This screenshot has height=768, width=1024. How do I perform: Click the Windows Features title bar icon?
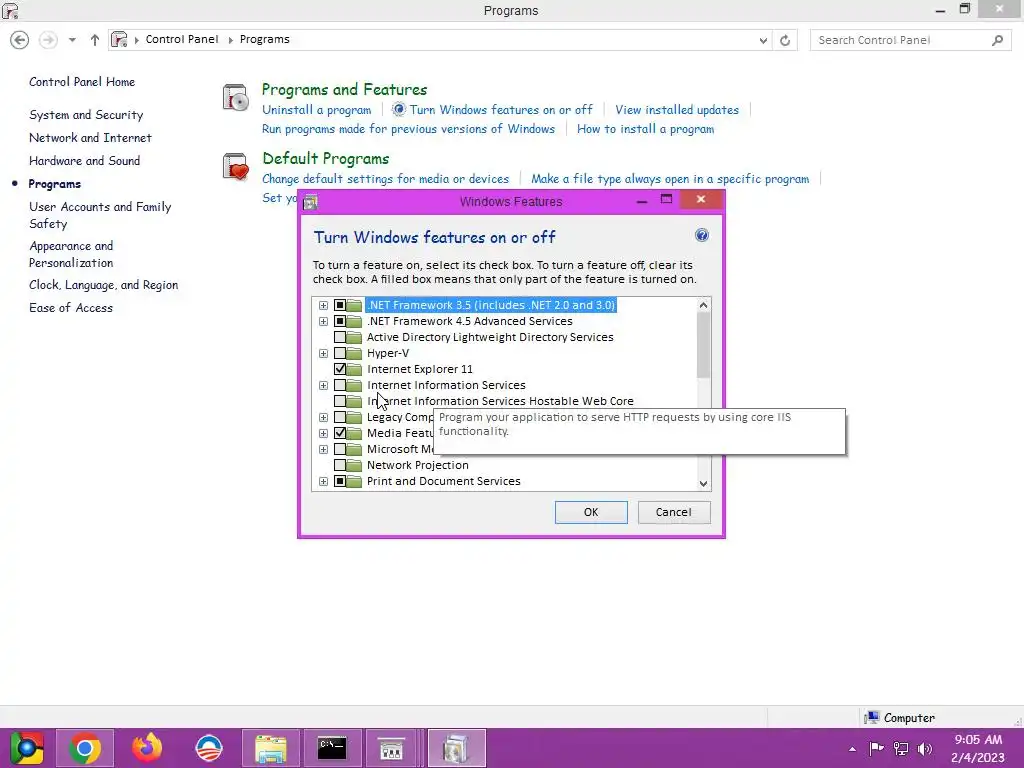click(x=311, y=202)
